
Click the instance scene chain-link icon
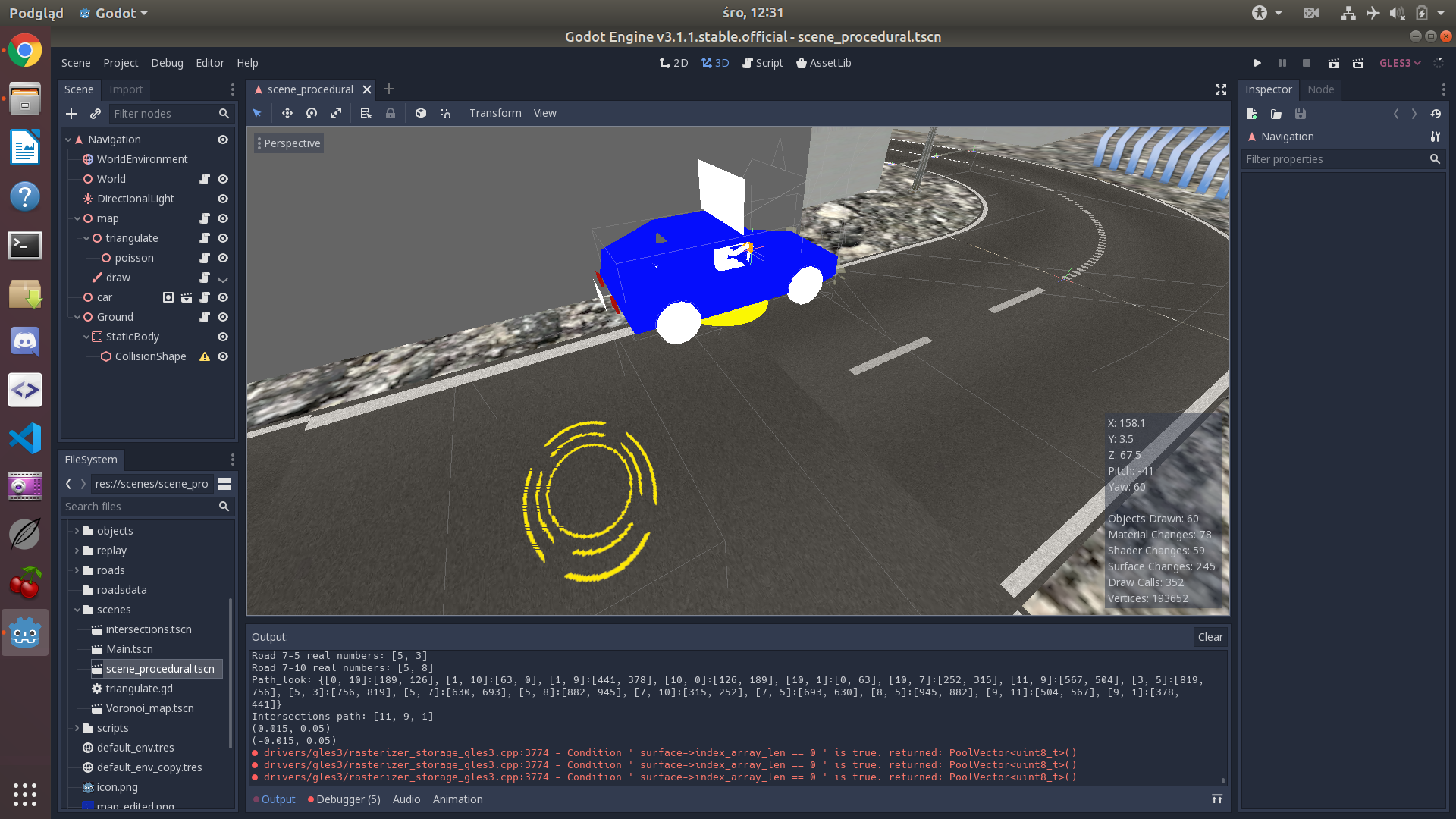96,114
